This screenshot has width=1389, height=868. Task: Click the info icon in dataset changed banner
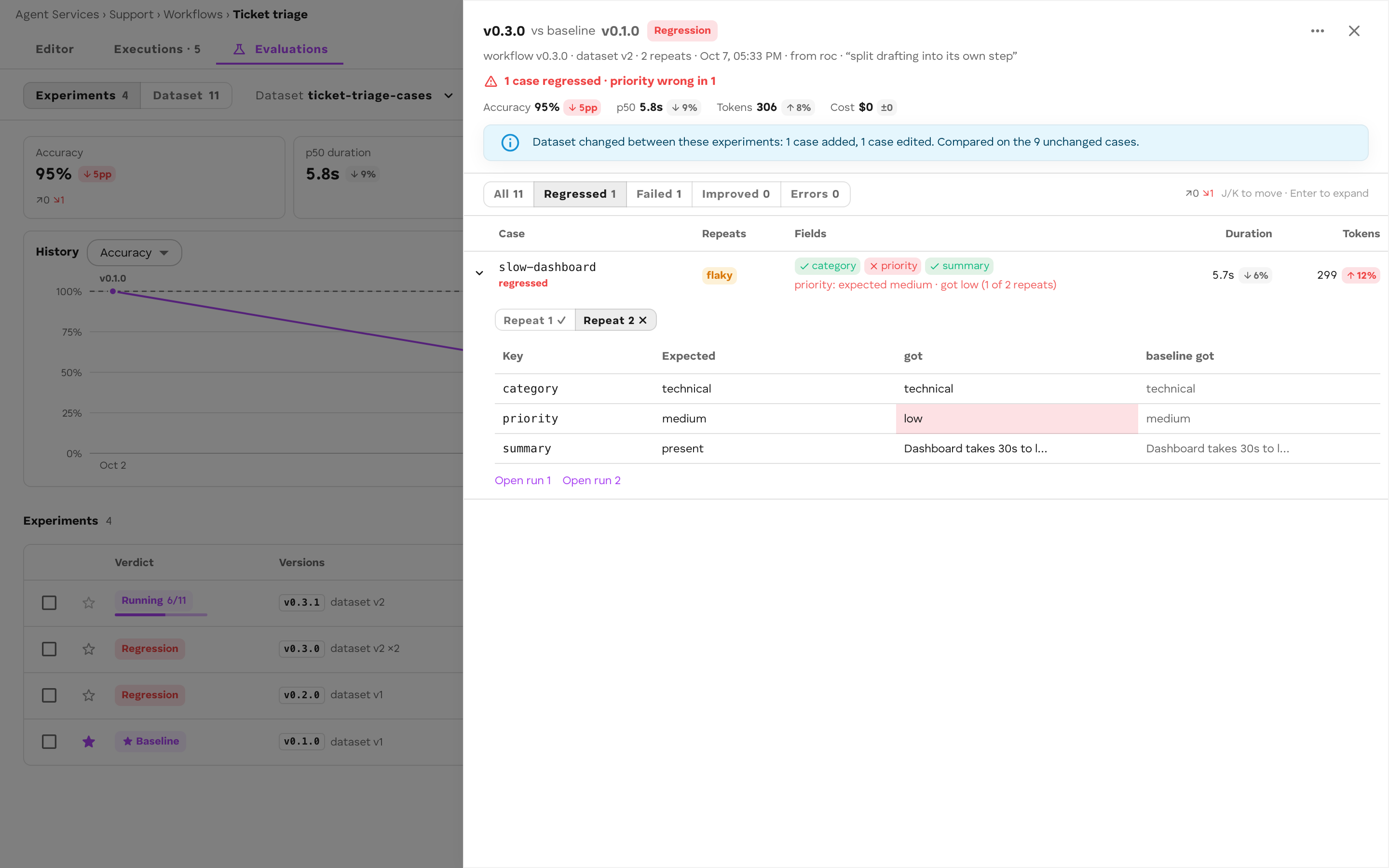(x=510, y=142)
